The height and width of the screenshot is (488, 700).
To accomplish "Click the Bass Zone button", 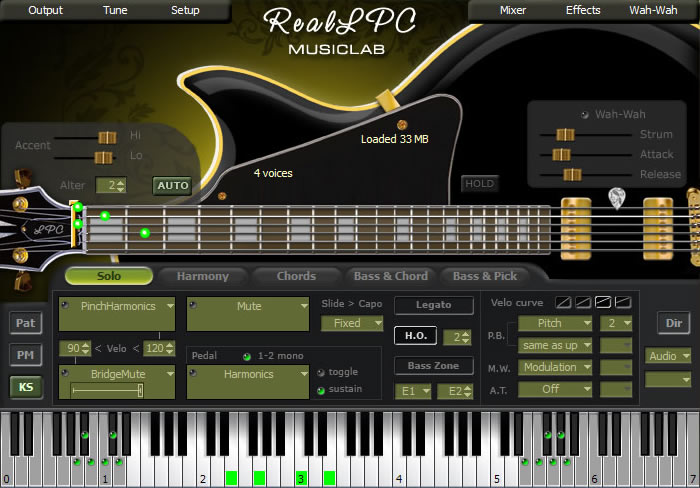I will [433, 366].
